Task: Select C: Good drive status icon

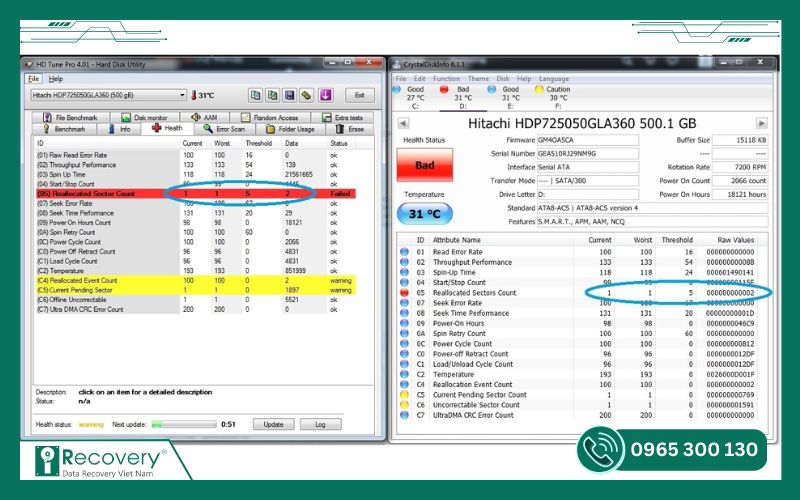Action: [397, 90]
